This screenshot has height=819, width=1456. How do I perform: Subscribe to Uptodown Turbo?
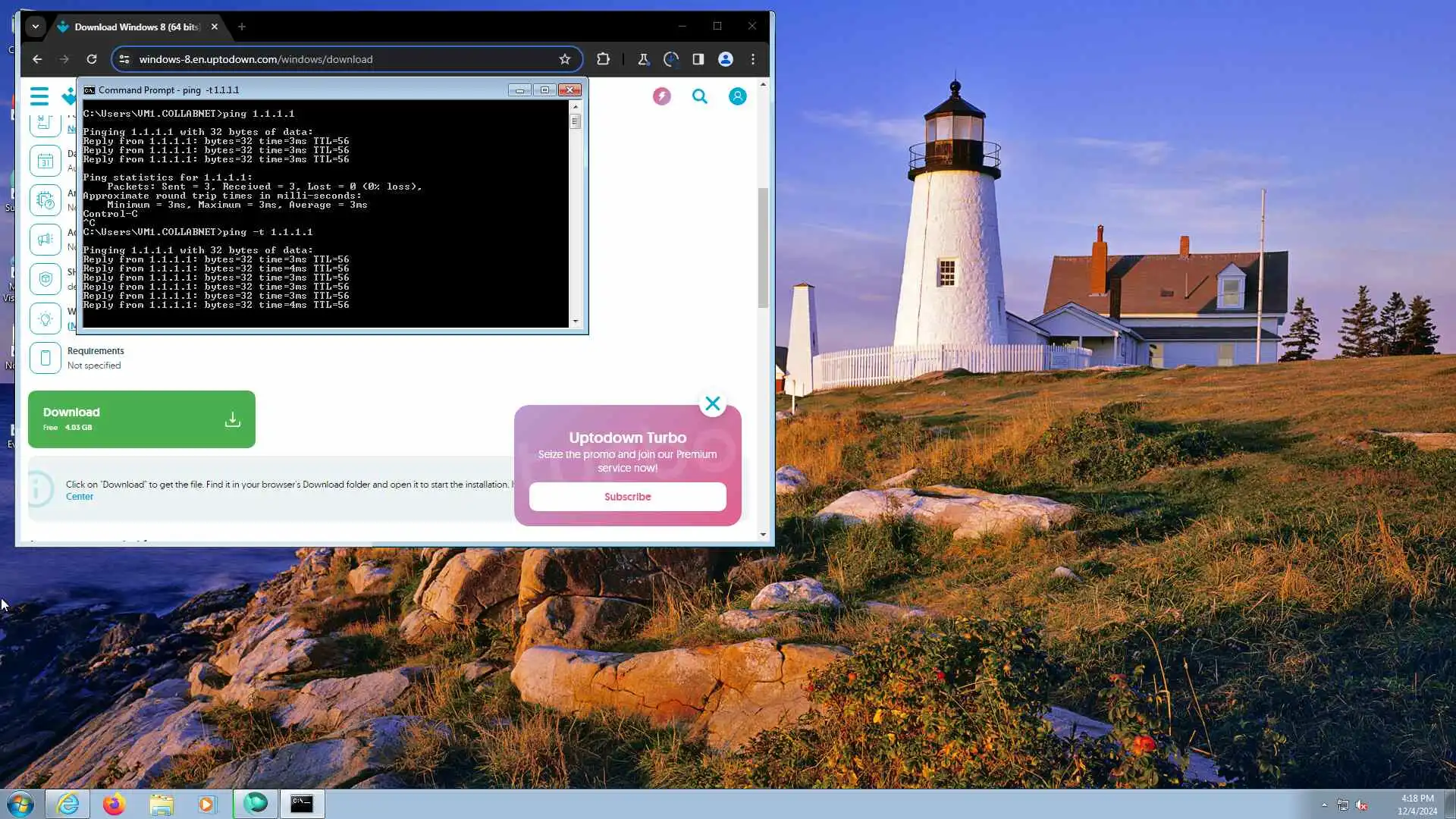pos(627,497)
